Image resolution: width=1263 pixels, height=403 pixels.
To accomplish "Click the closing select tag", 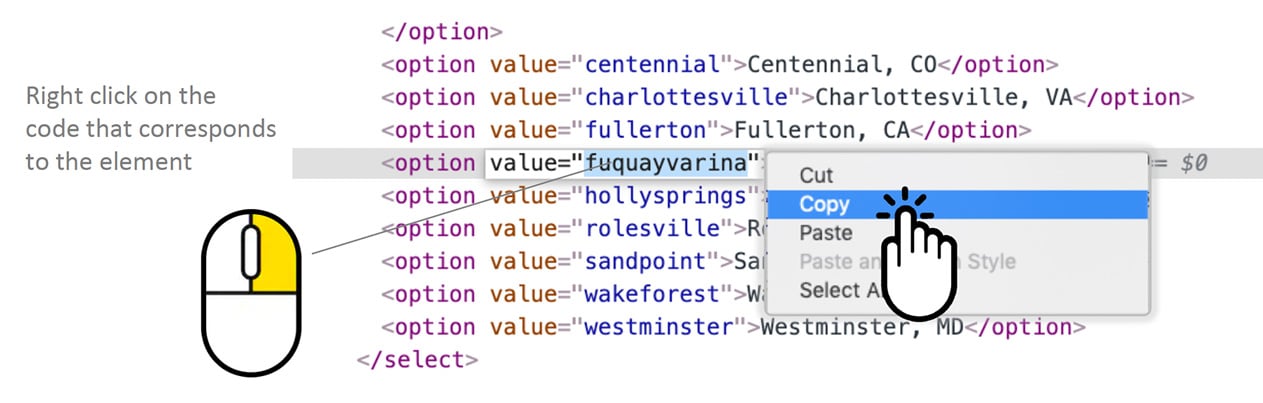I will [417, 360].
